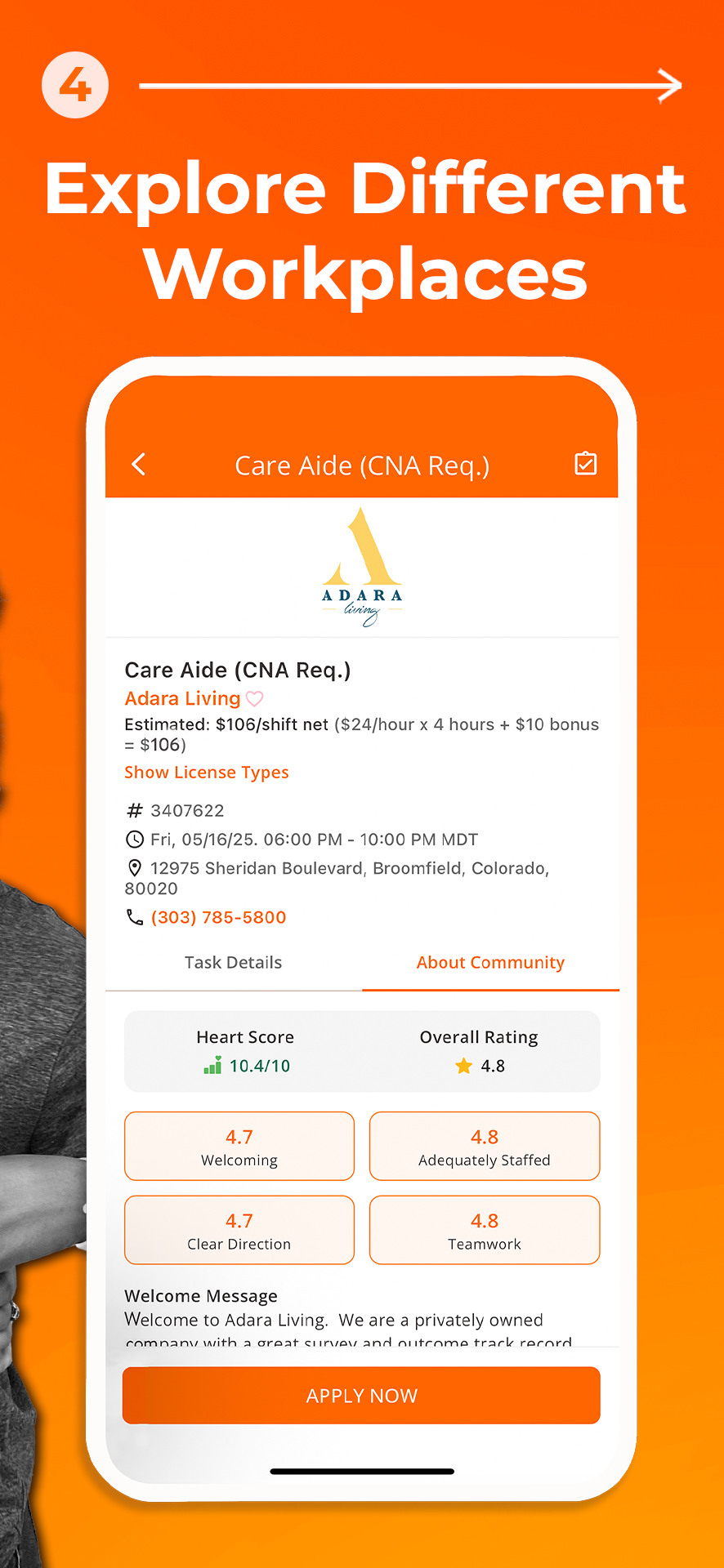
Task: Call the (303) 785-5800 phone link
Action: (218, 917)
